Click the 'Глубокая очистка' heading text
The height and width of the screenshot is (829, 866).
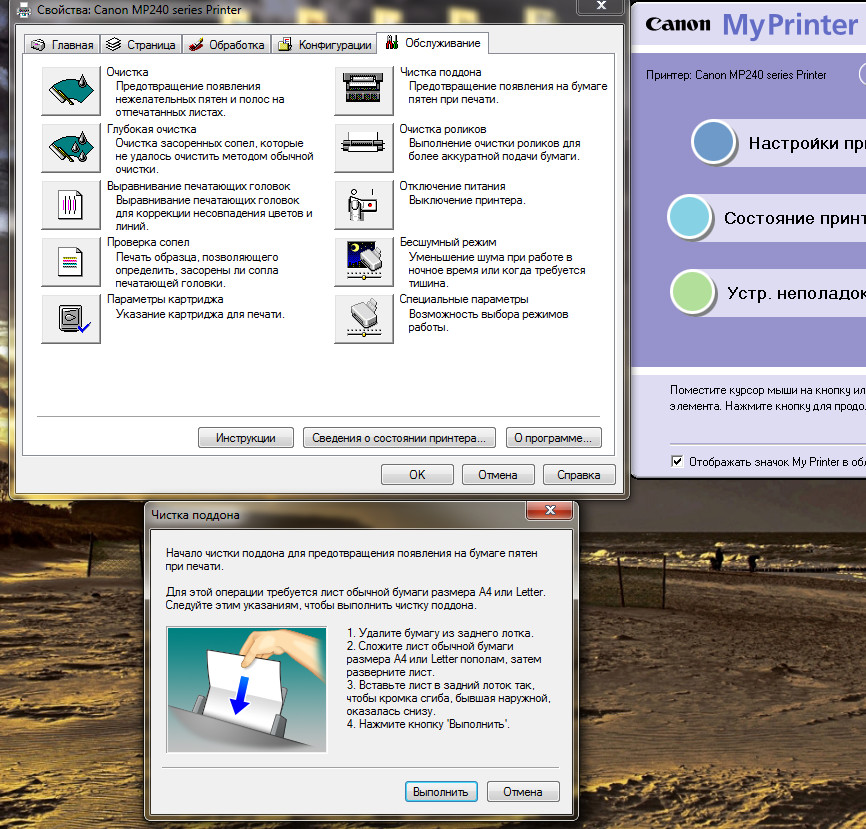(x=151, y=129)
